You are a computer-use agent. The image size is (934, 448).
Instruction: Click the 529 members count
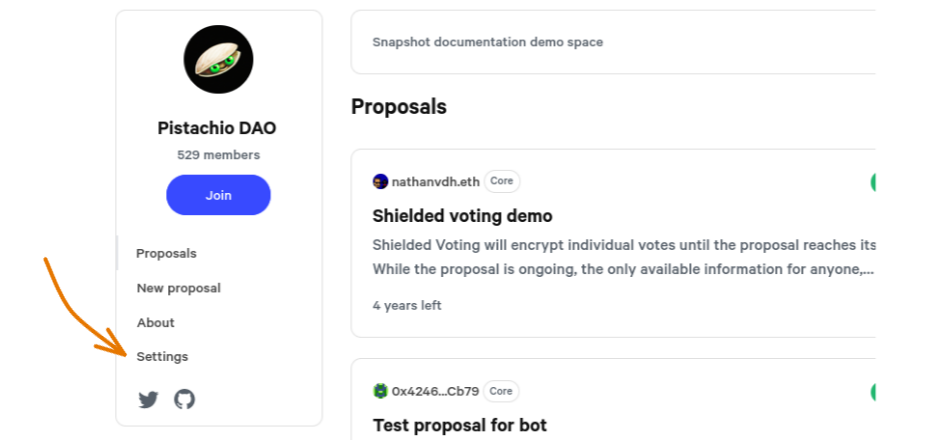coord(218,155)
